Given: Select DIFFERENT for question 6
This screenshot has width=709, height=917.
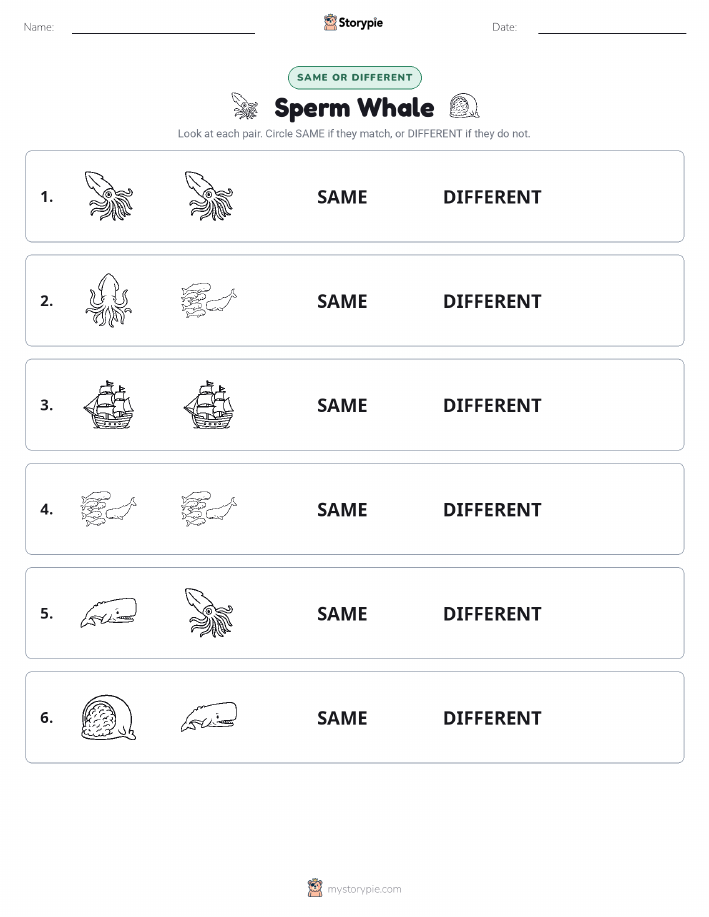Looking at the screenshot, I should pyautogui.click(x=492, y=718).
